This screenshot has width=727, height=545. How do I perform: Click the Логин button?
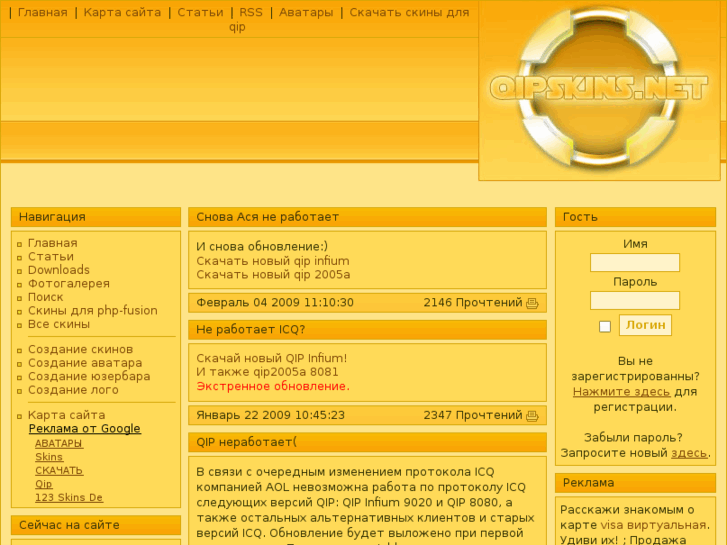[x=645, y=325]
